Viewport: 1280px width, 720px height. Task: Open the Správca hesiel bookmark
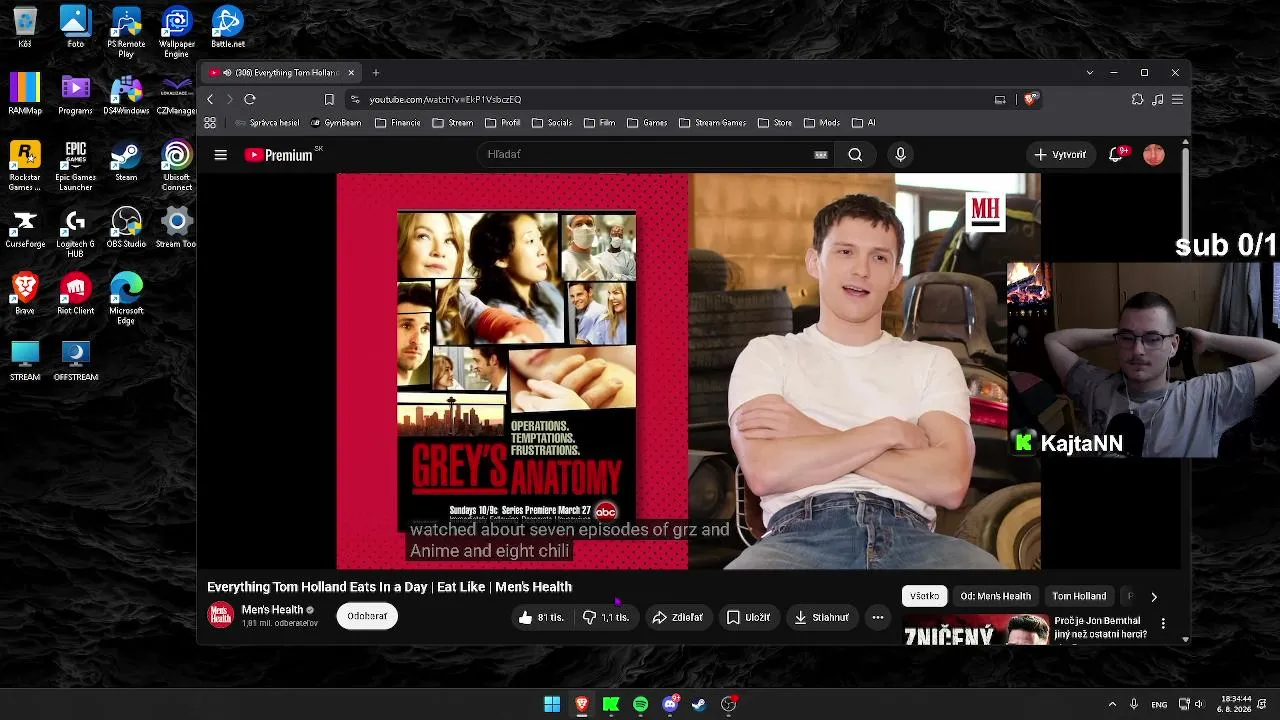(267, 123)
